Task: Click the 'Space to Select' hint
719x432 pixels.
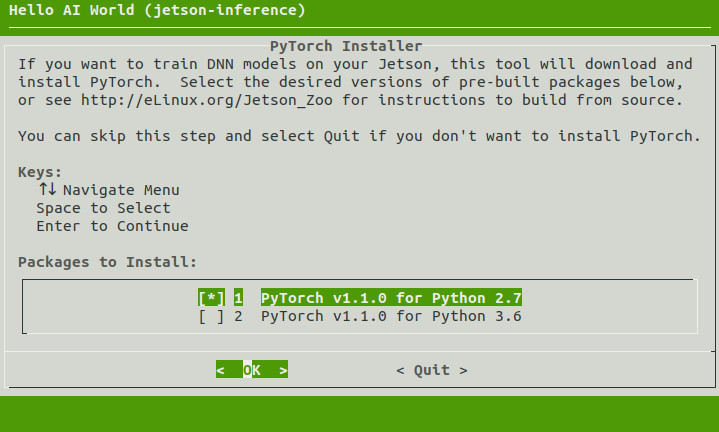Action: (x=103, y=208)
